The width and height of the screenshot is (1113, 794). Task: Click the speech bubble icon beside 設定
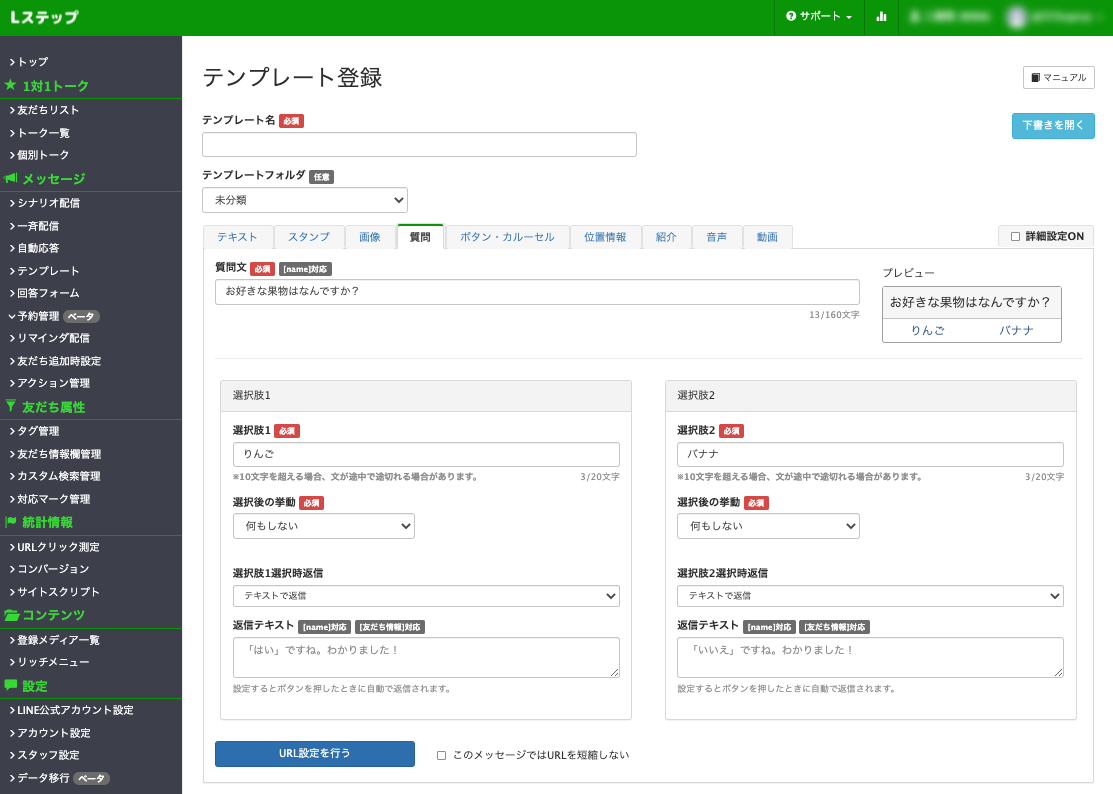(x=10, y=686)
